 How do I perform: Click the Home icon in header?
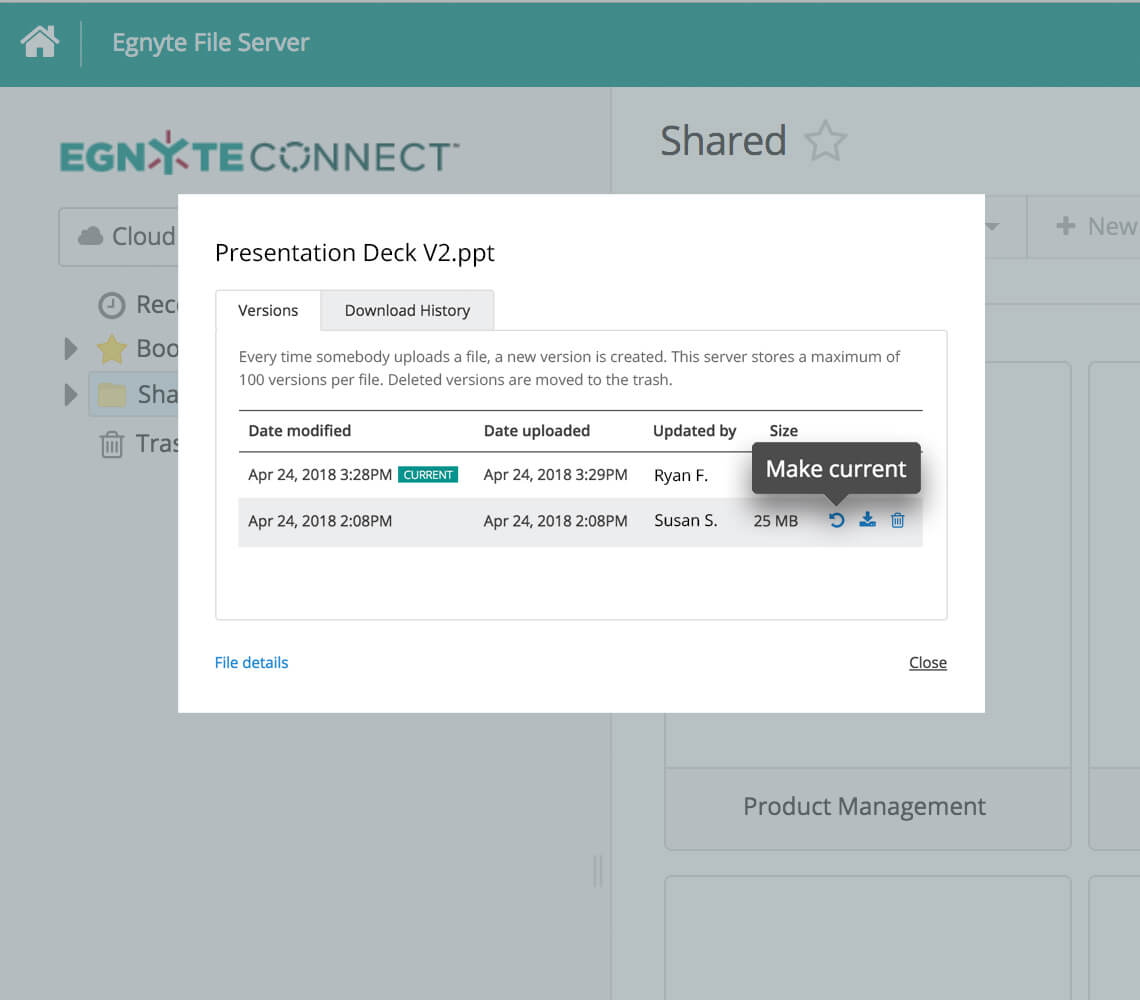[40, 43]
